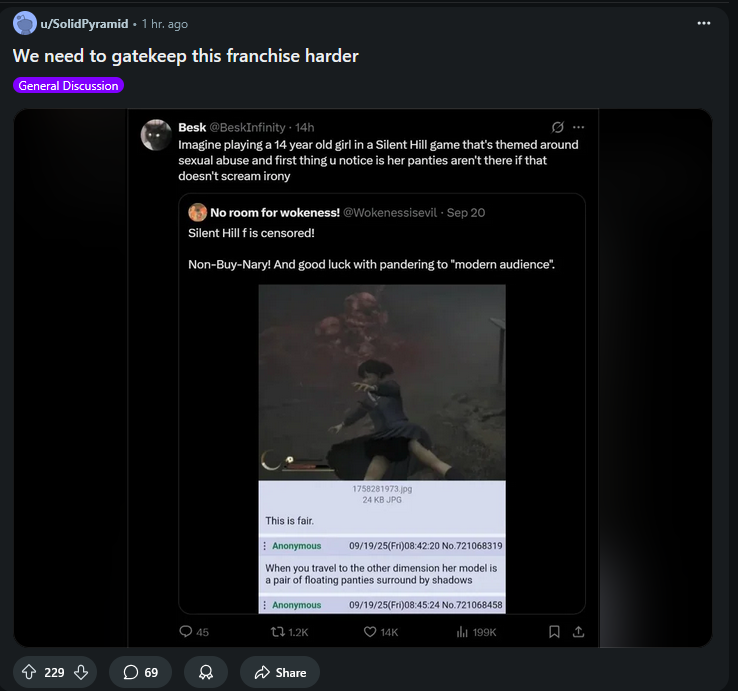Click the tweet reply icon showing 45
This screenshot has width=738, height=691.
click(x=186, y=631)
